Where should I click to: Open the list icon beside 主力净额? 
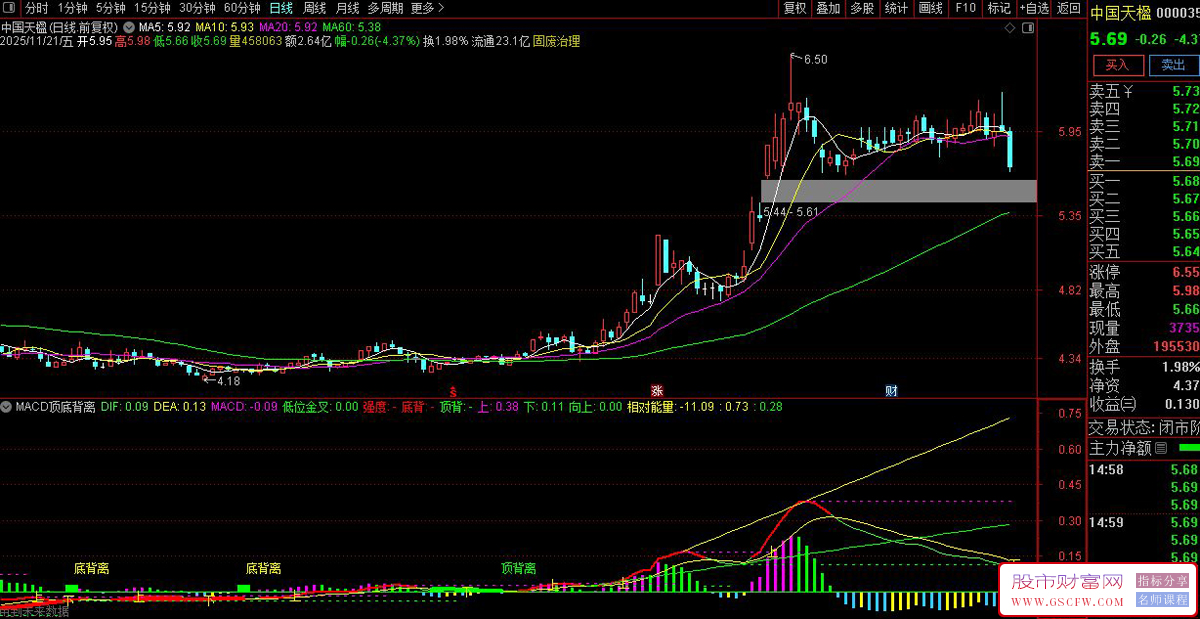[x=1161, y=450]
